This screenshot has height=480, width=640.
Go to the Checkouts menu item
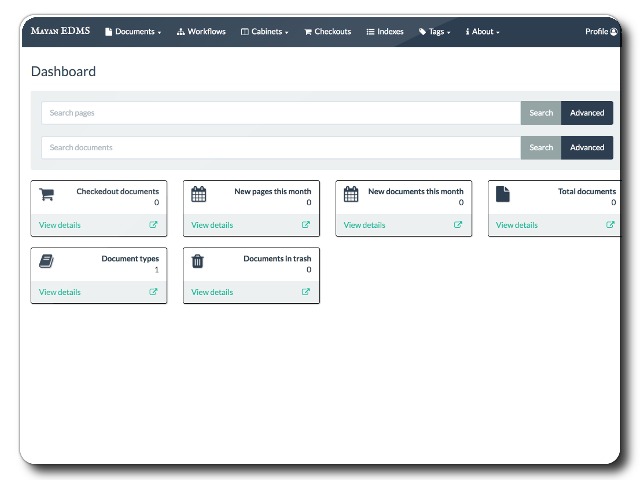(x=328, y=32)
